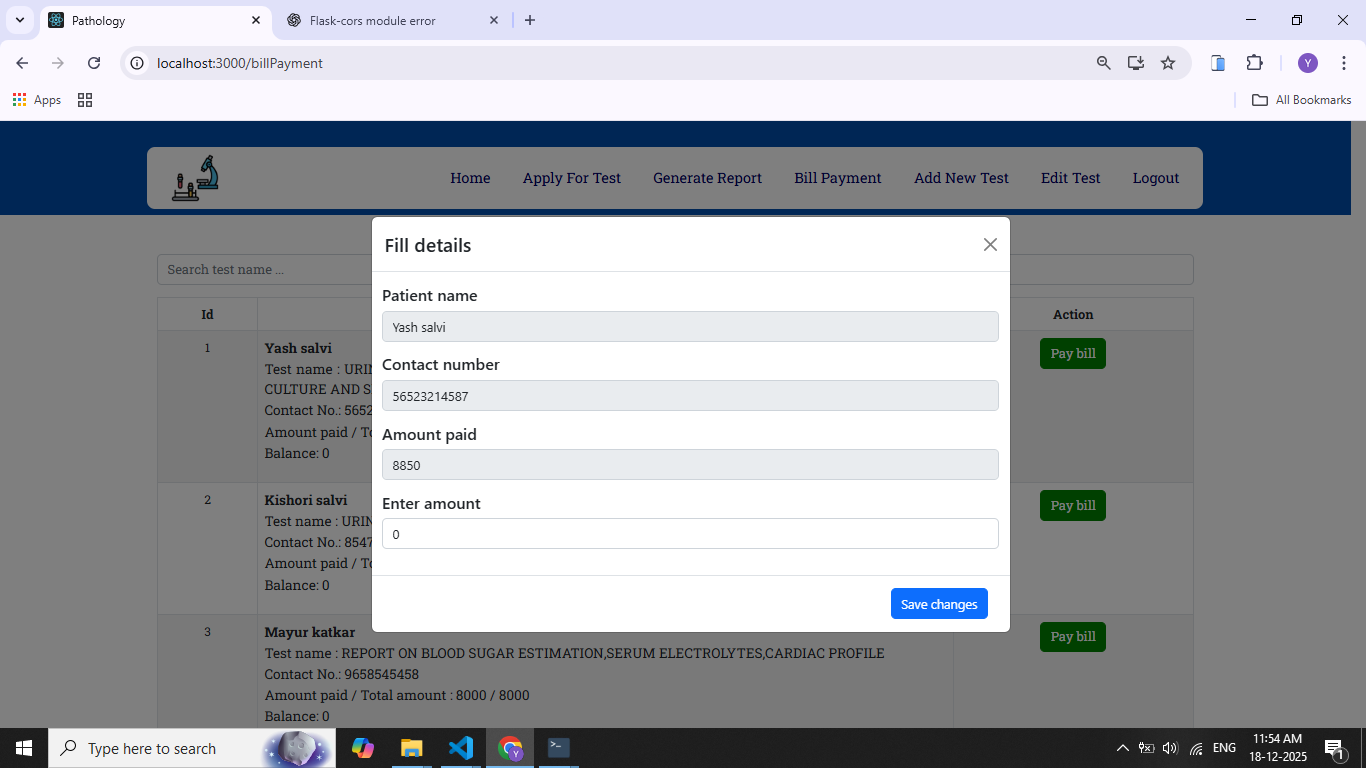This screenshot has width=1366, height=768.
Task: Open Generate Report in navigation menu
Action: point(707,178)
